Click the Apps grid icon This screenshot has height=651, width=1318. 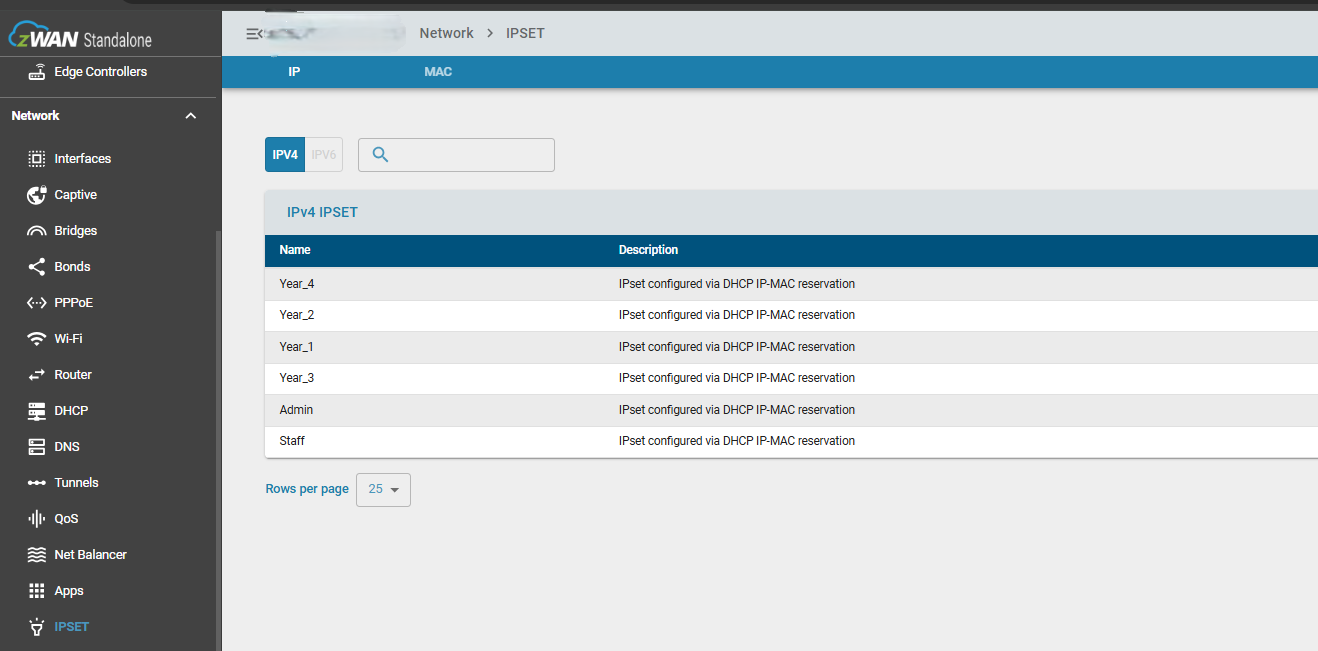(x=37, y=591)
